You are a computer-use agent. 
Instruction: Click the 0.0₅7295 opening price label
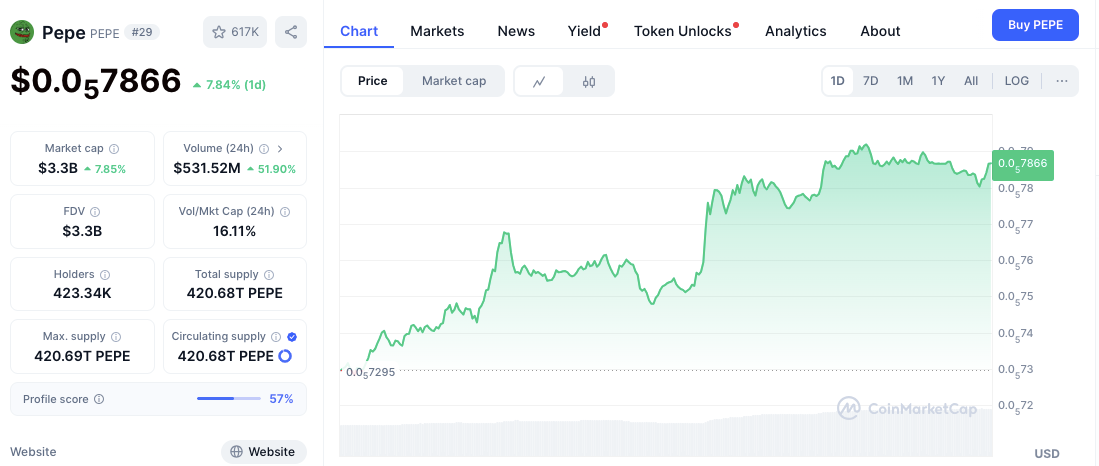(x=371, y=372)
